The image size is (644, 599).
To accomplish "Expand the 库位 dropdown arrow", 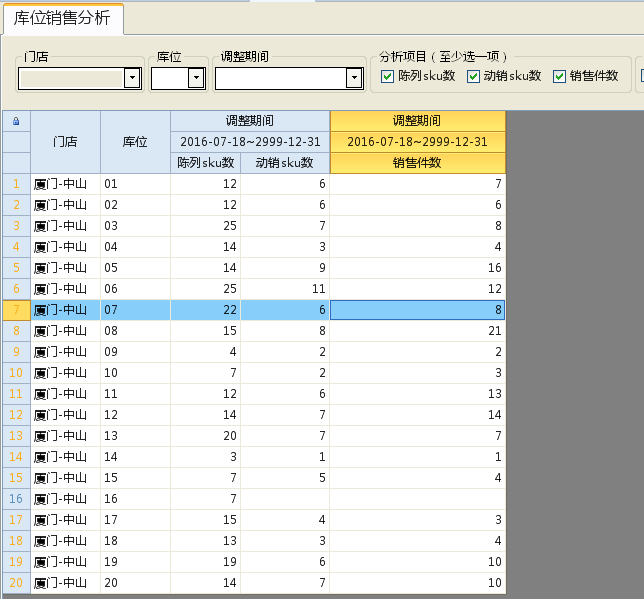I will coord(196,78).
